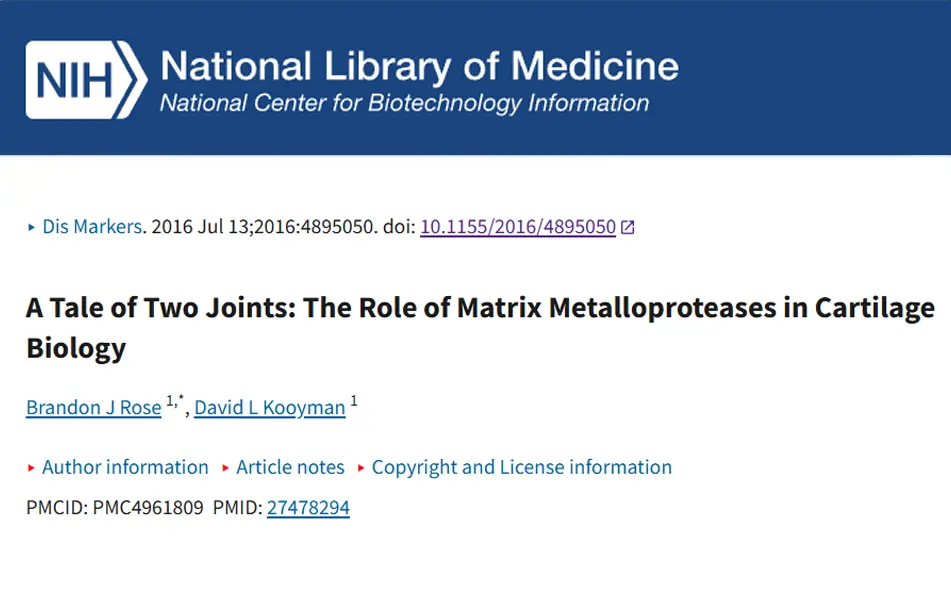Screen dimensions: 951x591
Task: Click the blue triangle before Dis Markers
Action: click(31, 227)
